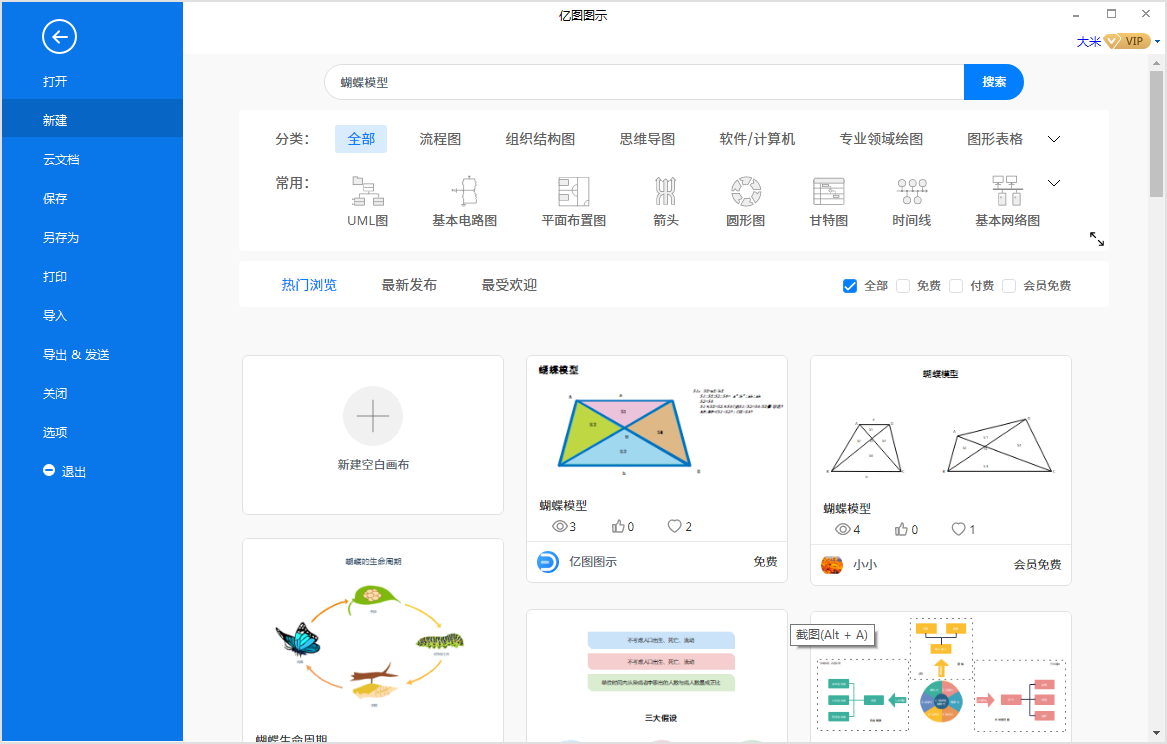Select the 时间线 icon
1167x744 pixels.
pos(911,191)
